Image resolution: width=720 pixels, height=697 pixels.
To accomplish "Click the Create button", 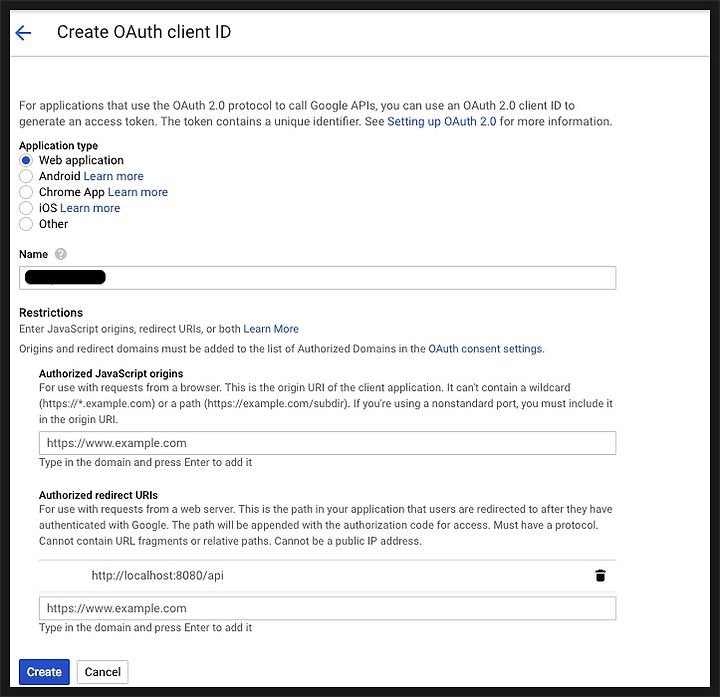I will (44, 672).
